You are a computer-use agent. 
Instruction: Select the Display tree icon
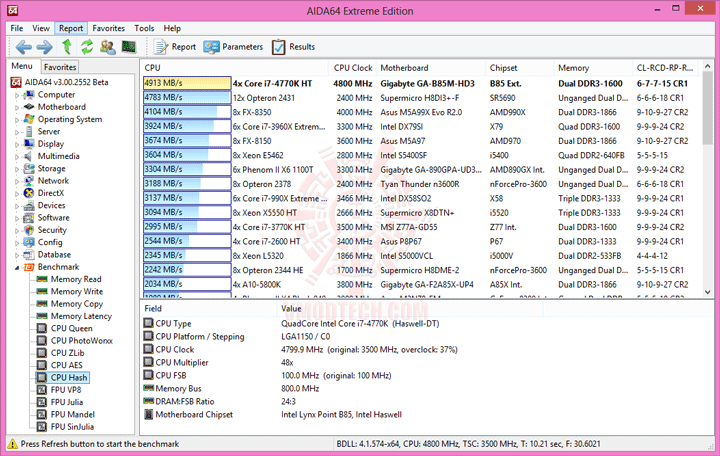(29, 144)
